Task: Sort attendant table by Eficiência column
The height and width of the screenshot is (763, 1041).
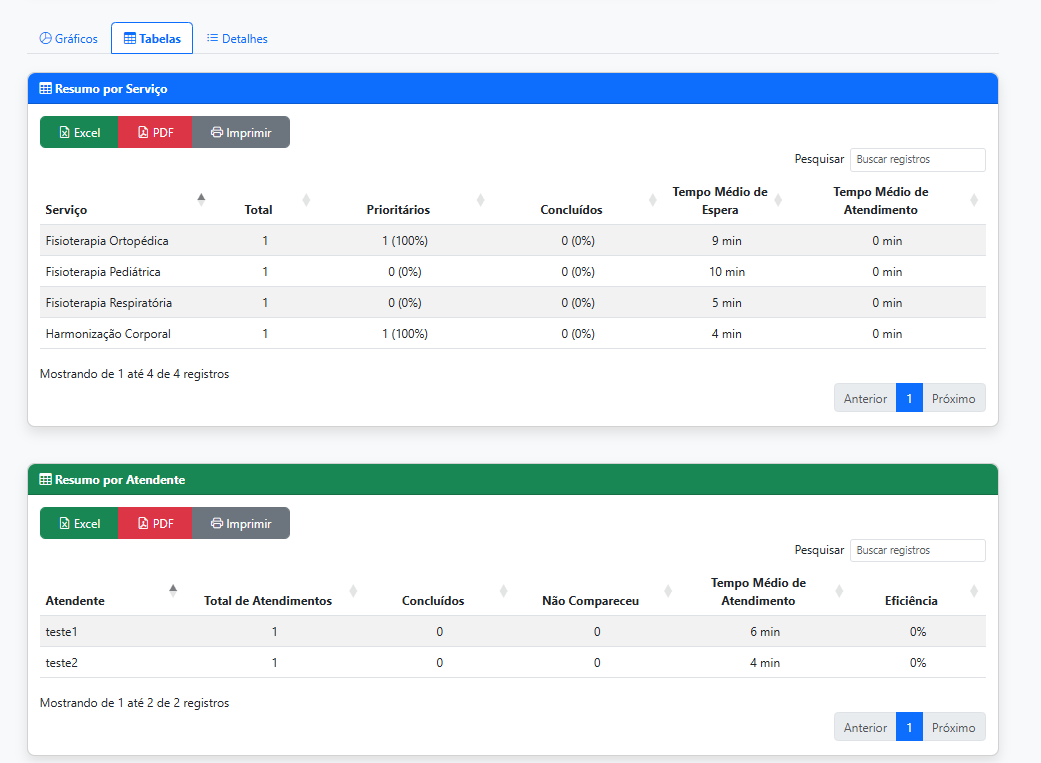Action: (x=910, y=601)
